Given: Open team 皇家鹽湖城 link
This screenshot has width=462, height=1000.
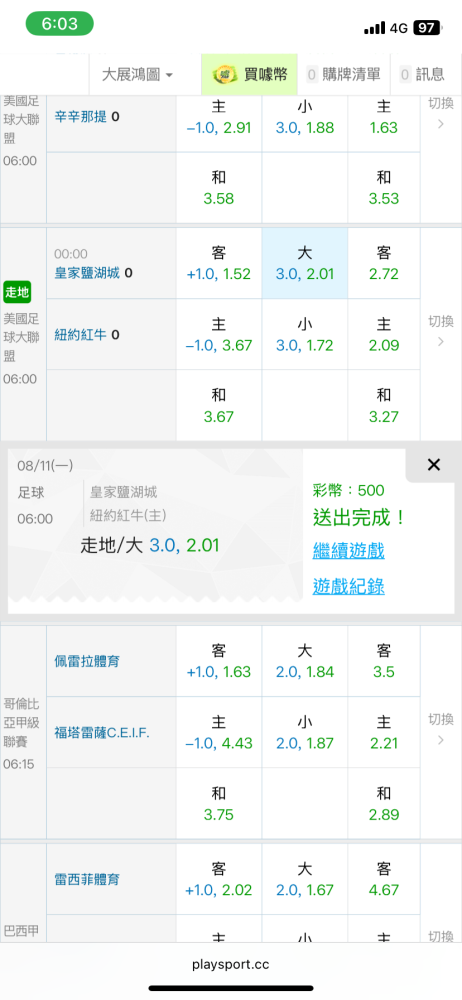Looking at the screenshot, I should pyautogui.click(x=89, y=273).
